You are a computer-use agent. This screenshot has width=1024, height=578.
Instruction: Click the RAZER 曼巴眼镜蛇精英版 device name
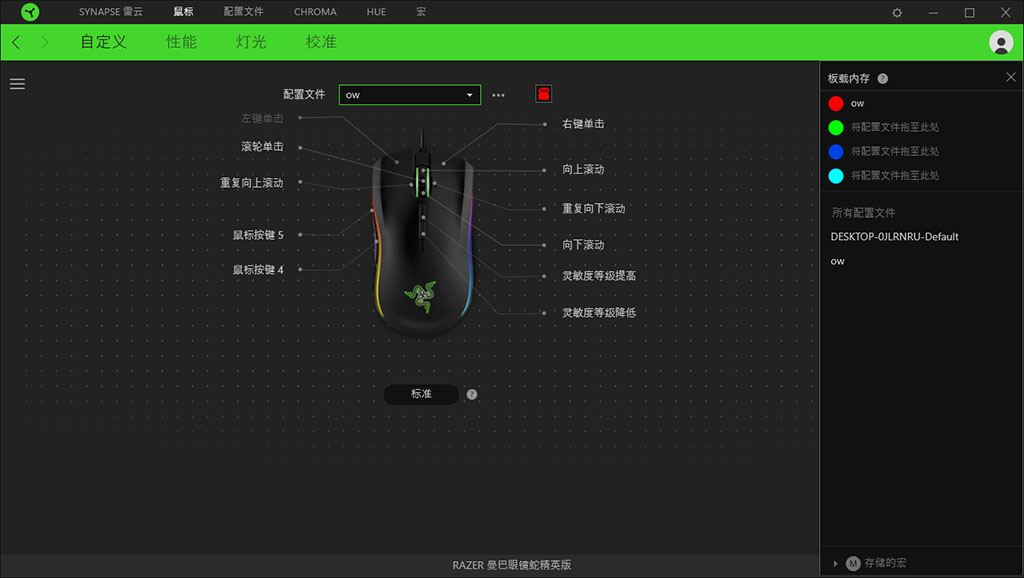[x=512, y=565]
